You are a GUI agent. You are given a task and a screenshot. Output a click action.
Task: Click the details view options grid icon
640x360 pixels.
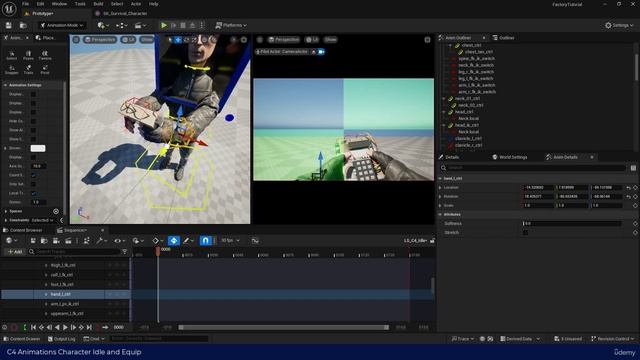pyautogui.click(x=633, y=168)
